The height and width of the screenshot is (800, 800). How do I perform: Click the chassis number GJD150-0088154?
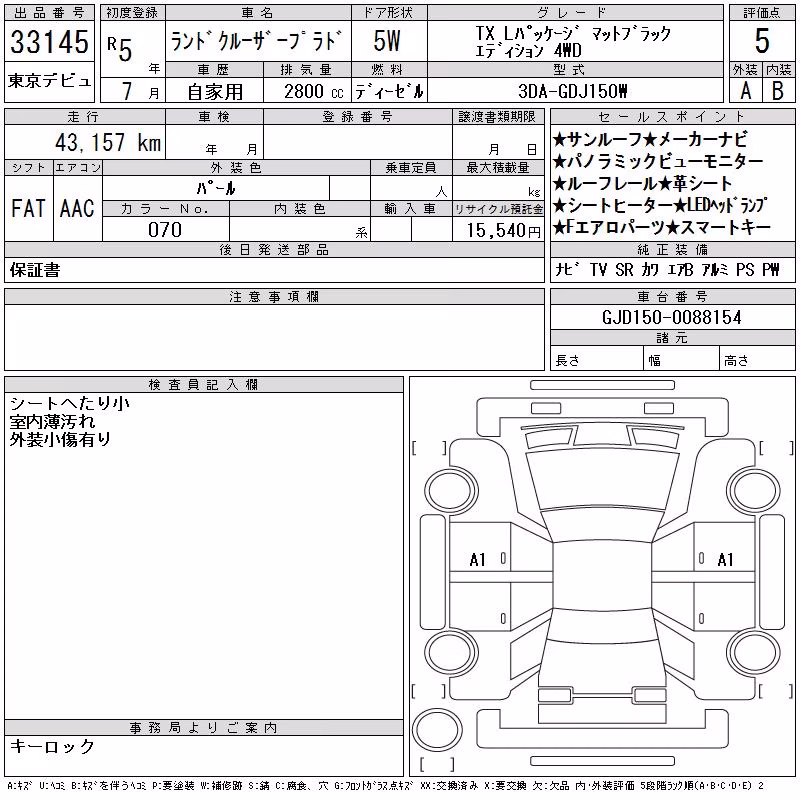[x=672, y=318]
